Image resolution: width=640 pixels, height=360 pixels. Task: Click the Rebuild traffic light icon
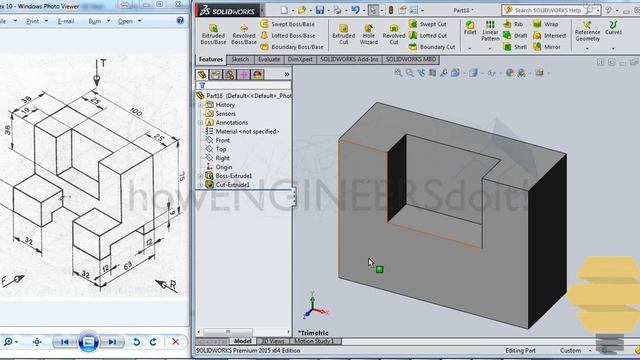(x=391, y=10)
